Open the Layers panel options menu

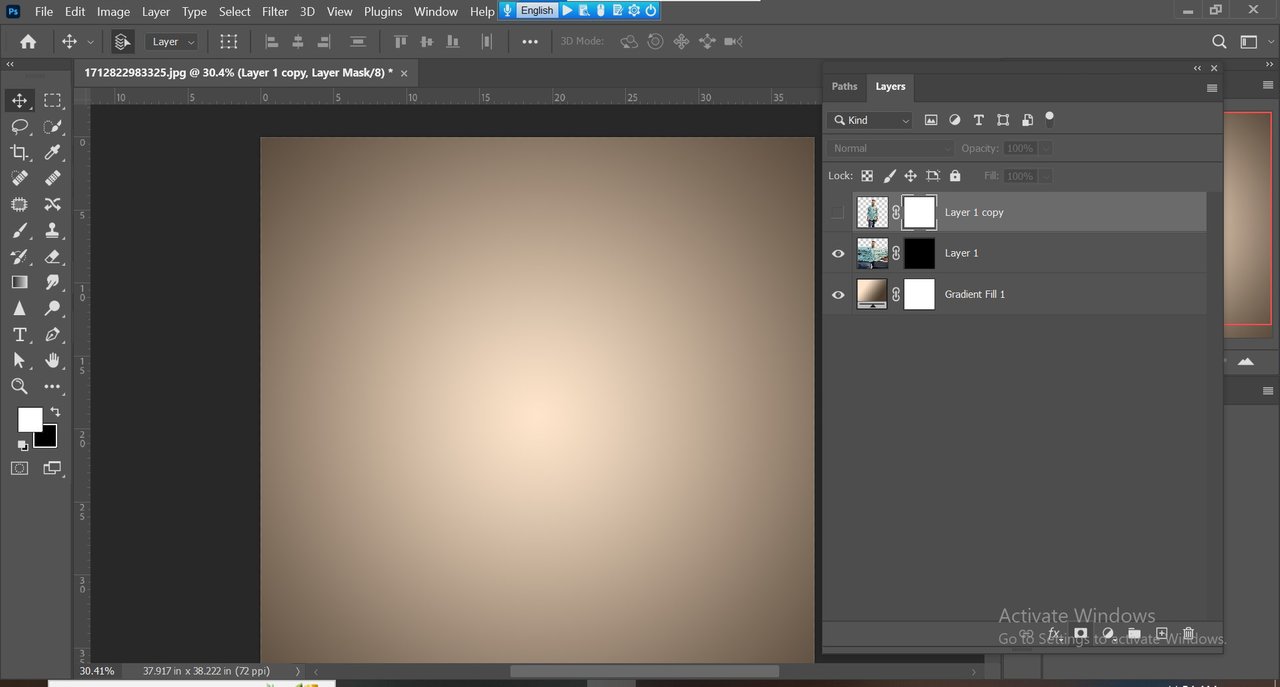1212,88
